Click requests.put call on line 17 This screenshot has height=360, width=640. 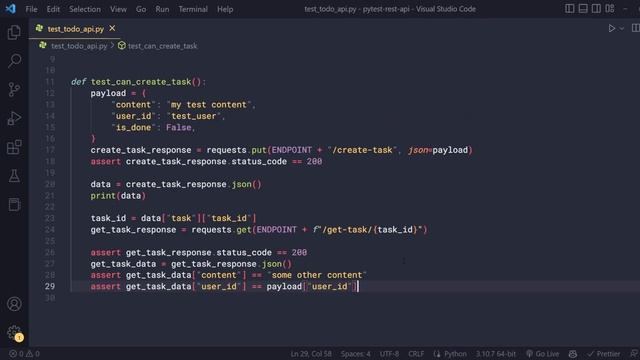click(x=236, y=150)
